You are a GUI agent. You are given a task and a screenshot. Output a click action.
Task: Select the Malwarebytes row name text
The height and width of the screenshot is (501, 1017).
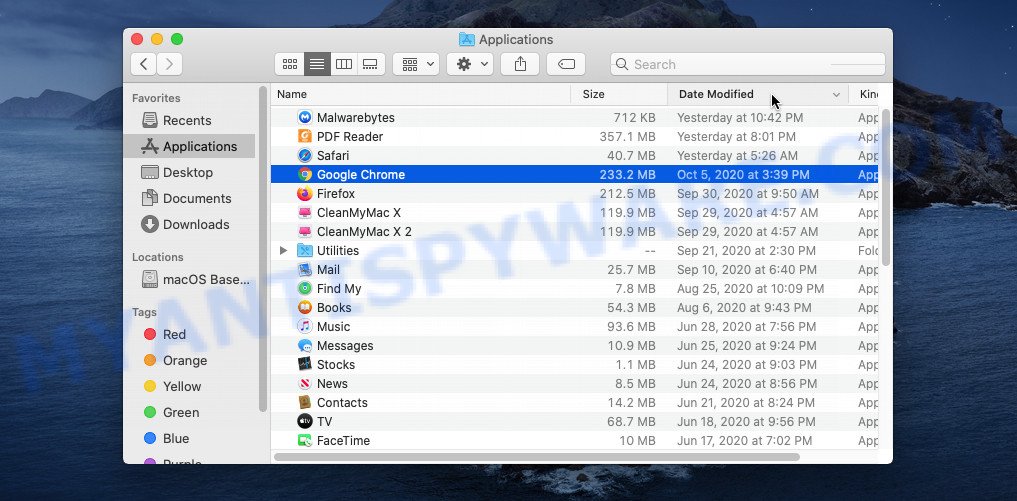(x=355, y=117)
